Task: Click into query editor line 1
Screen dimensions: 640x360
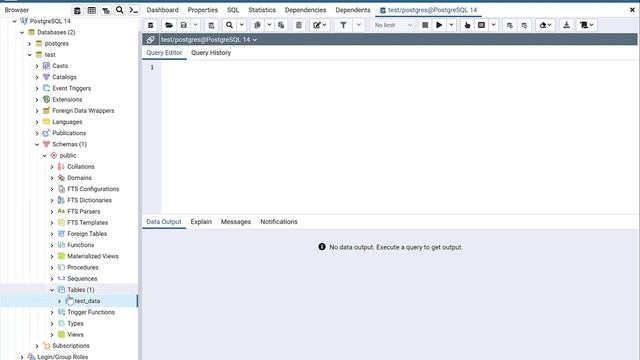Action: click(x=399, y=67)
